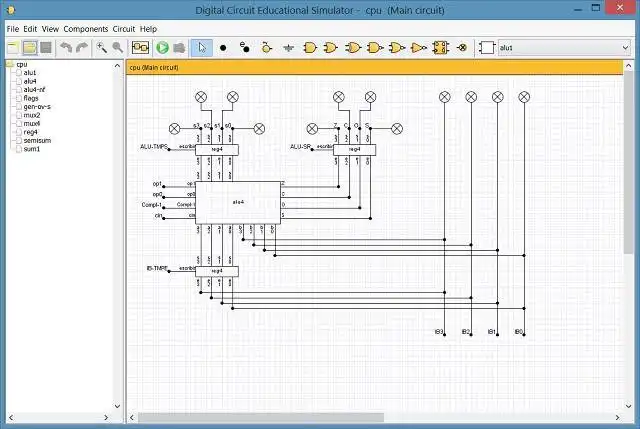Select the NAND gate tool
Image resolution: width=640 pixels, height=429 pixels.
click(x=375, y=48)
